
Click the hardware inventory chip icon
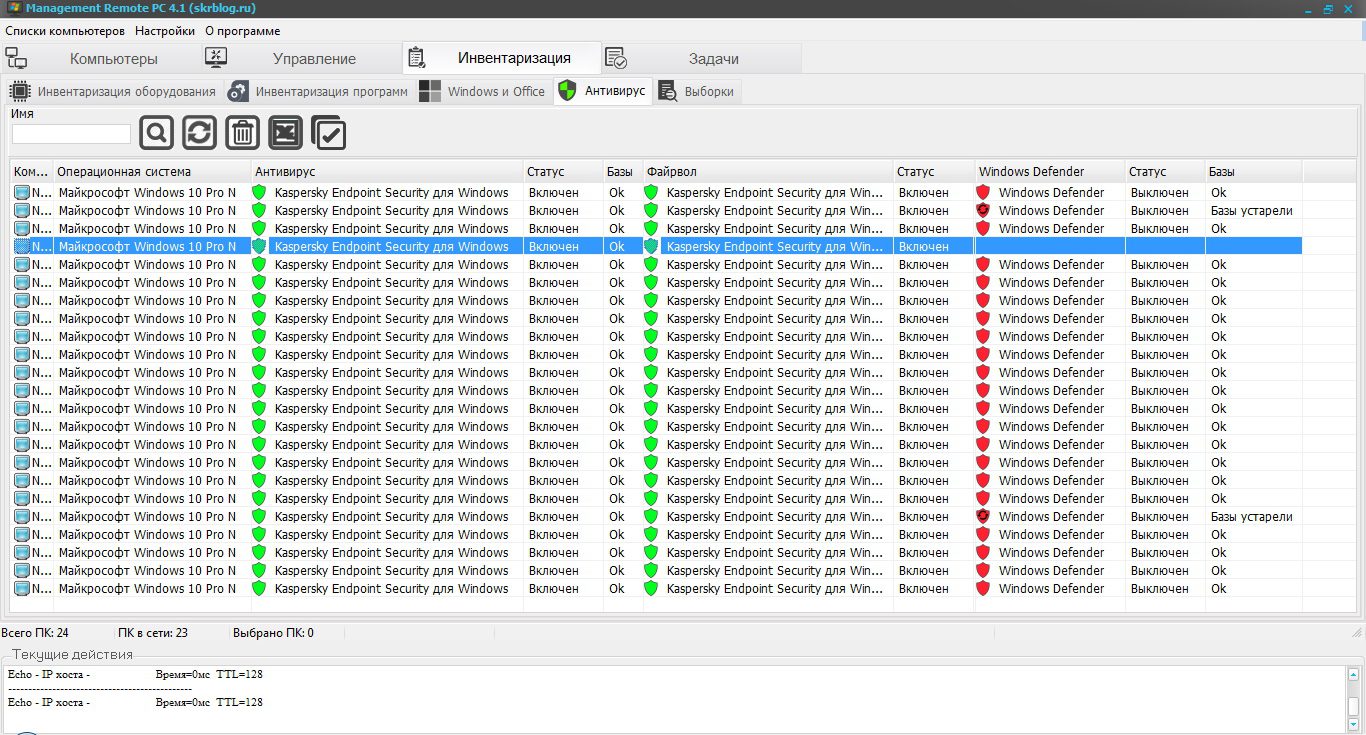click(19, 91)
